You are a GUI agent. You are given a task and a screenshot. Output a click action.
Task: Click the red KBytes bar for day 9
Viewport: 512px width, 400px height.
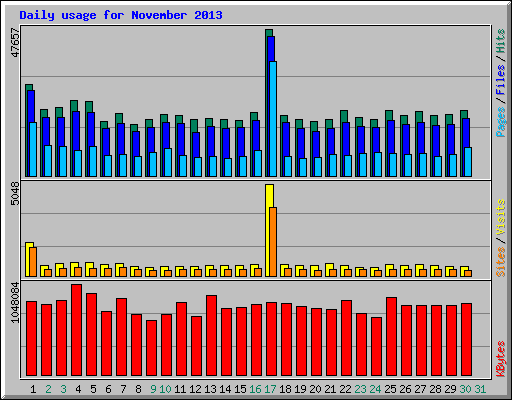point(151,348)
